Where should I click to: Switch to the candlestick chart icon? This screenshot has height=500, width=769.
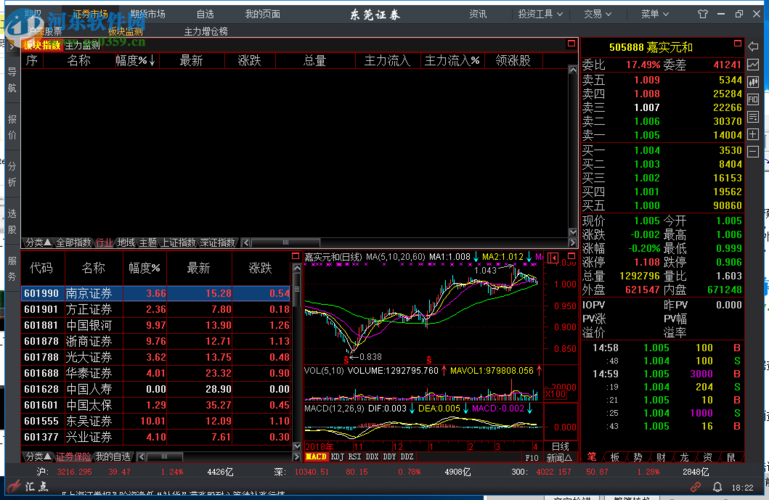click(753, 82)
